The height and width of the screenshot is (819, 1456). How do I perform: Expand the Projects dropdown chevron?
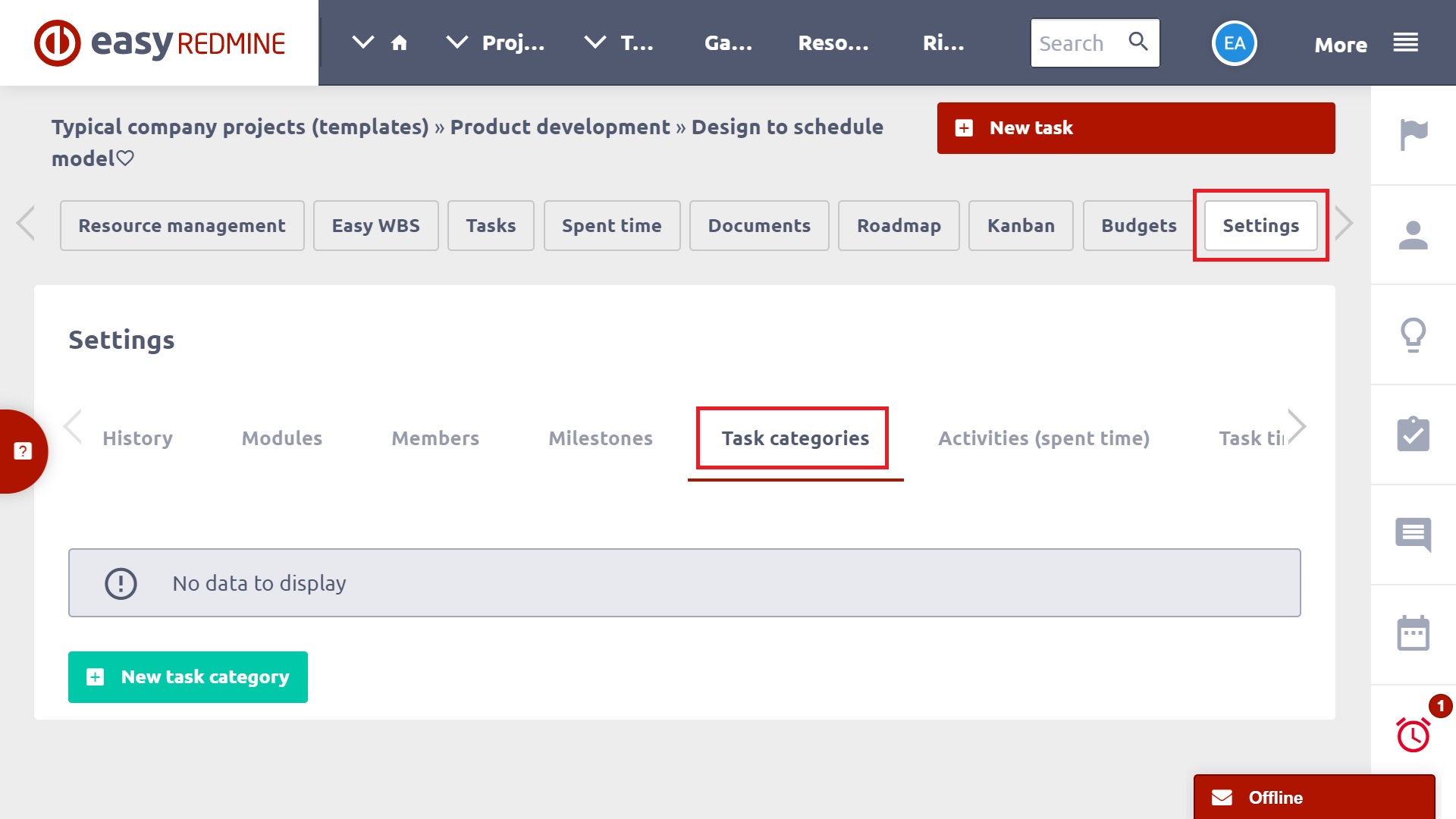(x=456, y=42)
